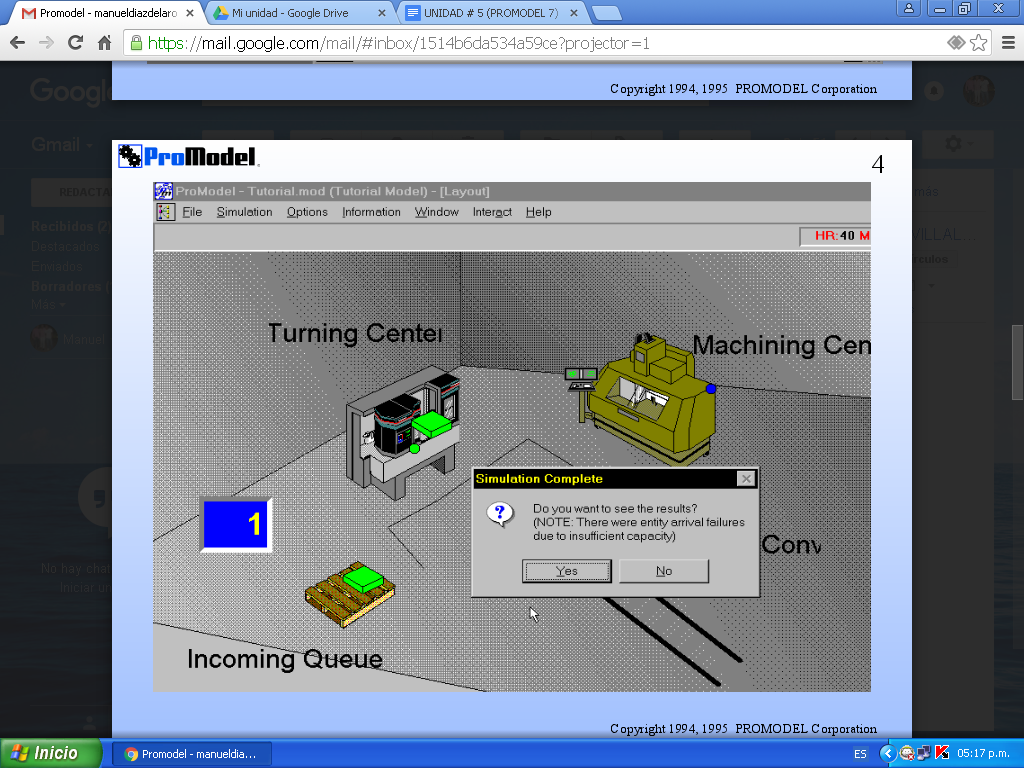Viewport: 1024px width, 768px height.
Task: Click the simulation clock HR:40 display
Action: (x=836, y=236)
